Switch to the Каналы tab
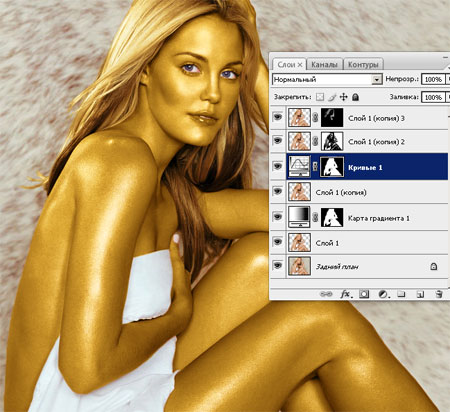Image resolution: width=450 pixels, height=412 pixels. pyautogui.click(x=324, y=64)
